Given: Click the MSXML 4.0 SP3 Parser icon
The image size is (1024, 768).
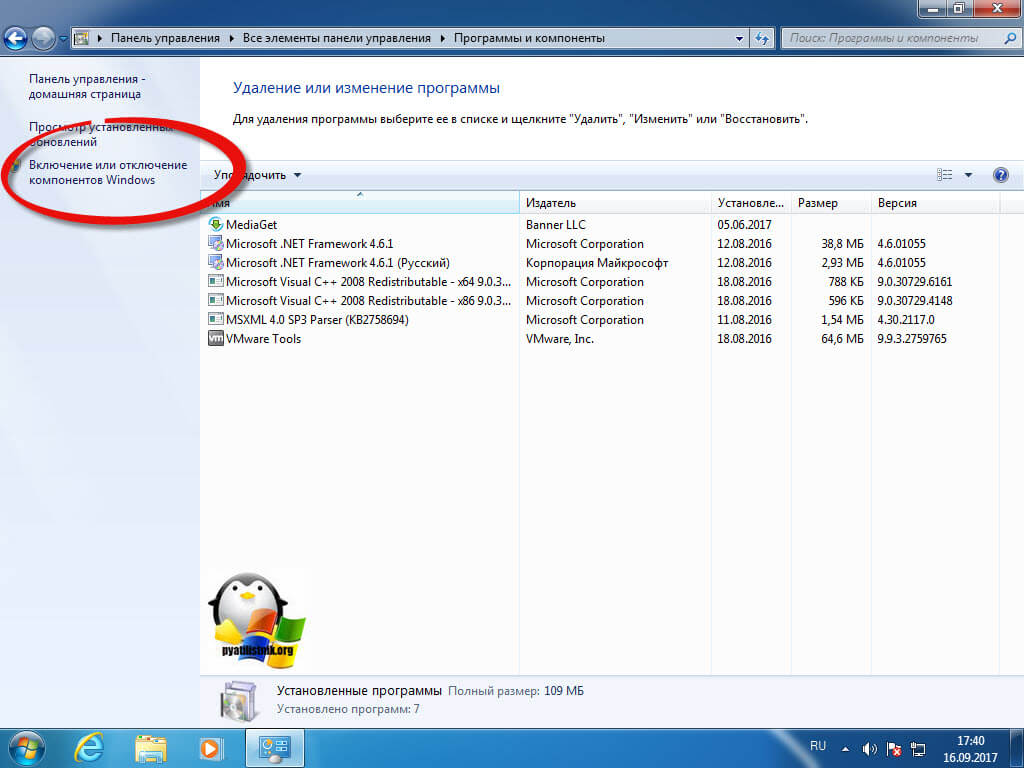Looking at the screenshot, I should (215, 320).
